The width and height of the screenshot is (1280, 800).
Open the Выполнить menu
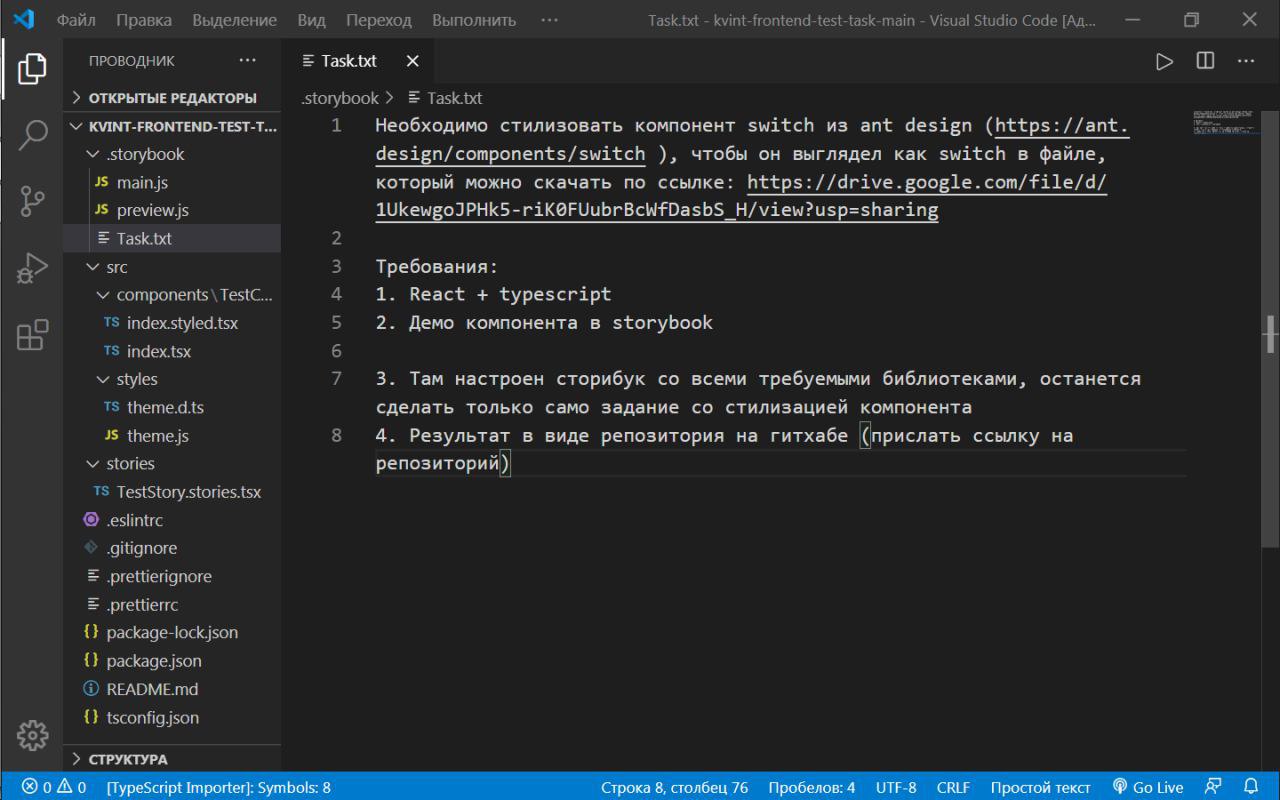point(474,20)
